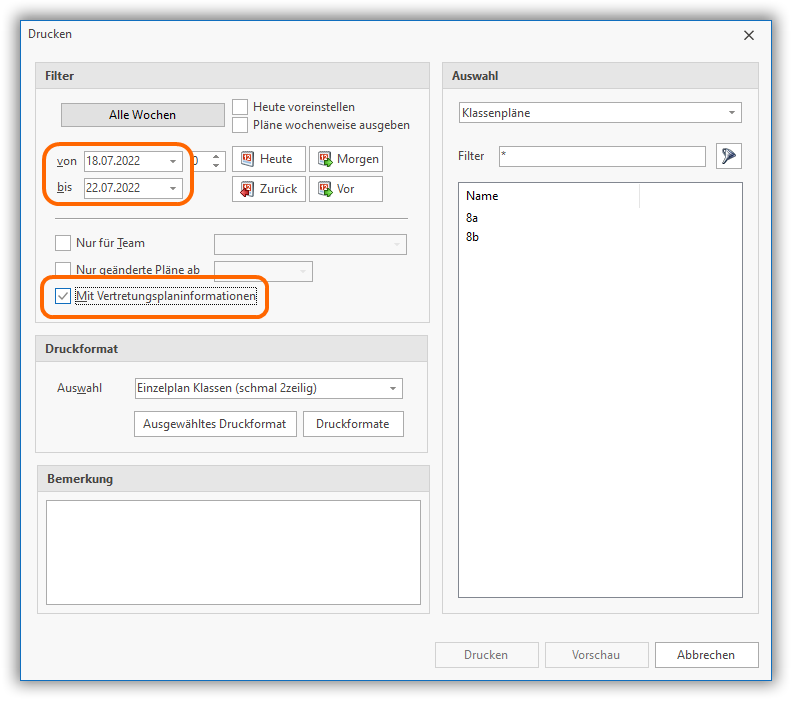This screenshot has width=792, height=701.
Task: Open the von date dropdown
Action: [173, 161]
